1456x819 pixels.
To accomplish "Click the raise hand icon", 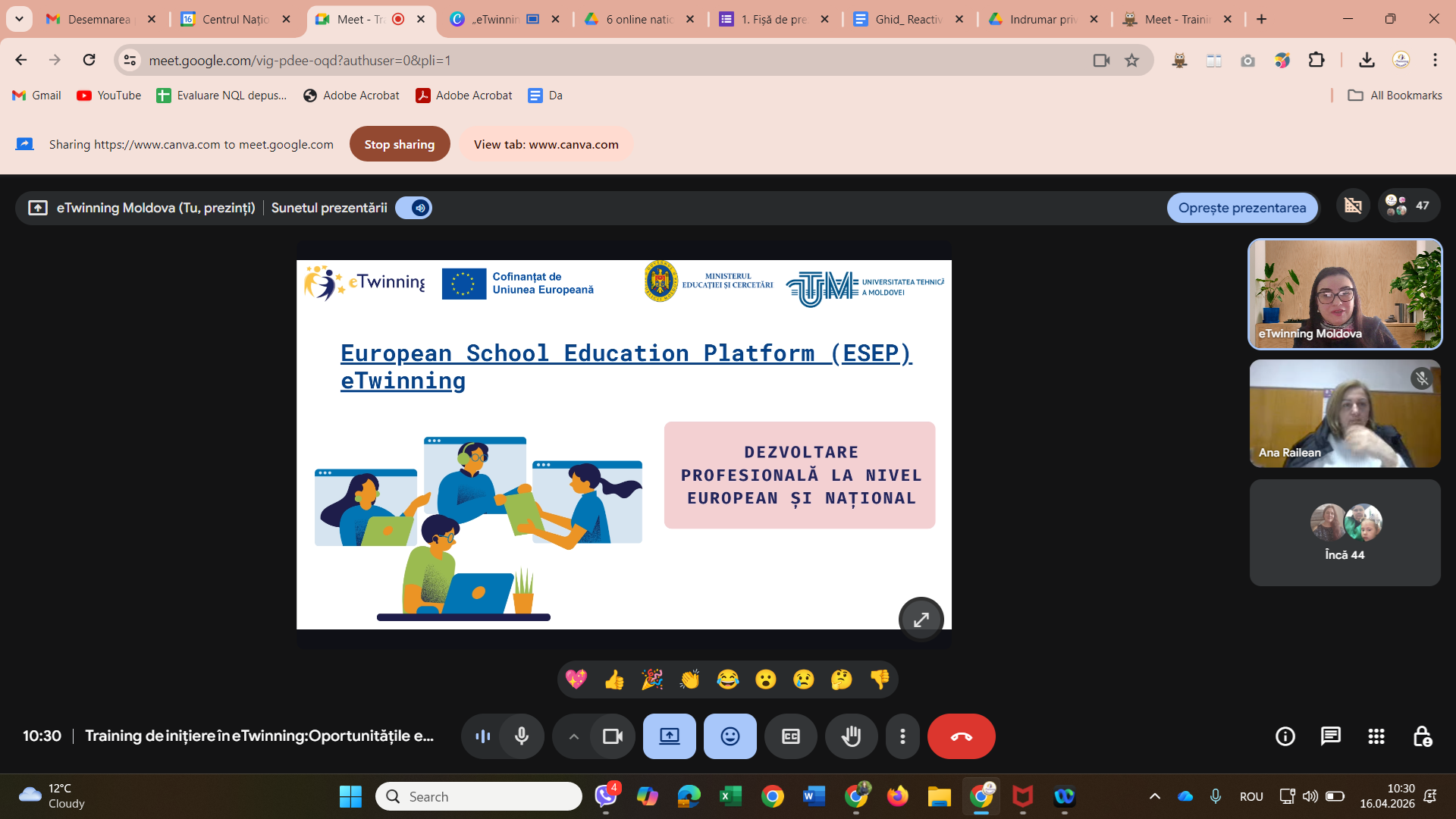I will point(851,736).
